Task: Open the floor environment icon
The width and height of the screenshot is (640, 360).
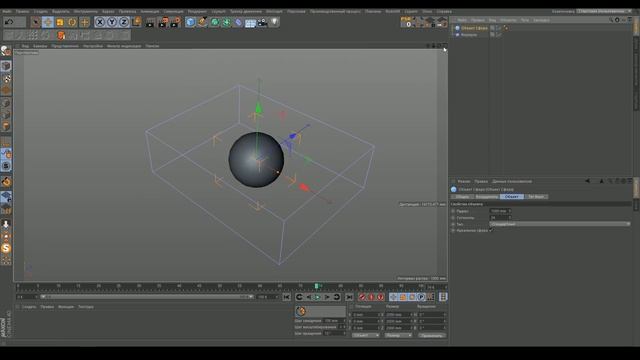Action: point(250,22)
